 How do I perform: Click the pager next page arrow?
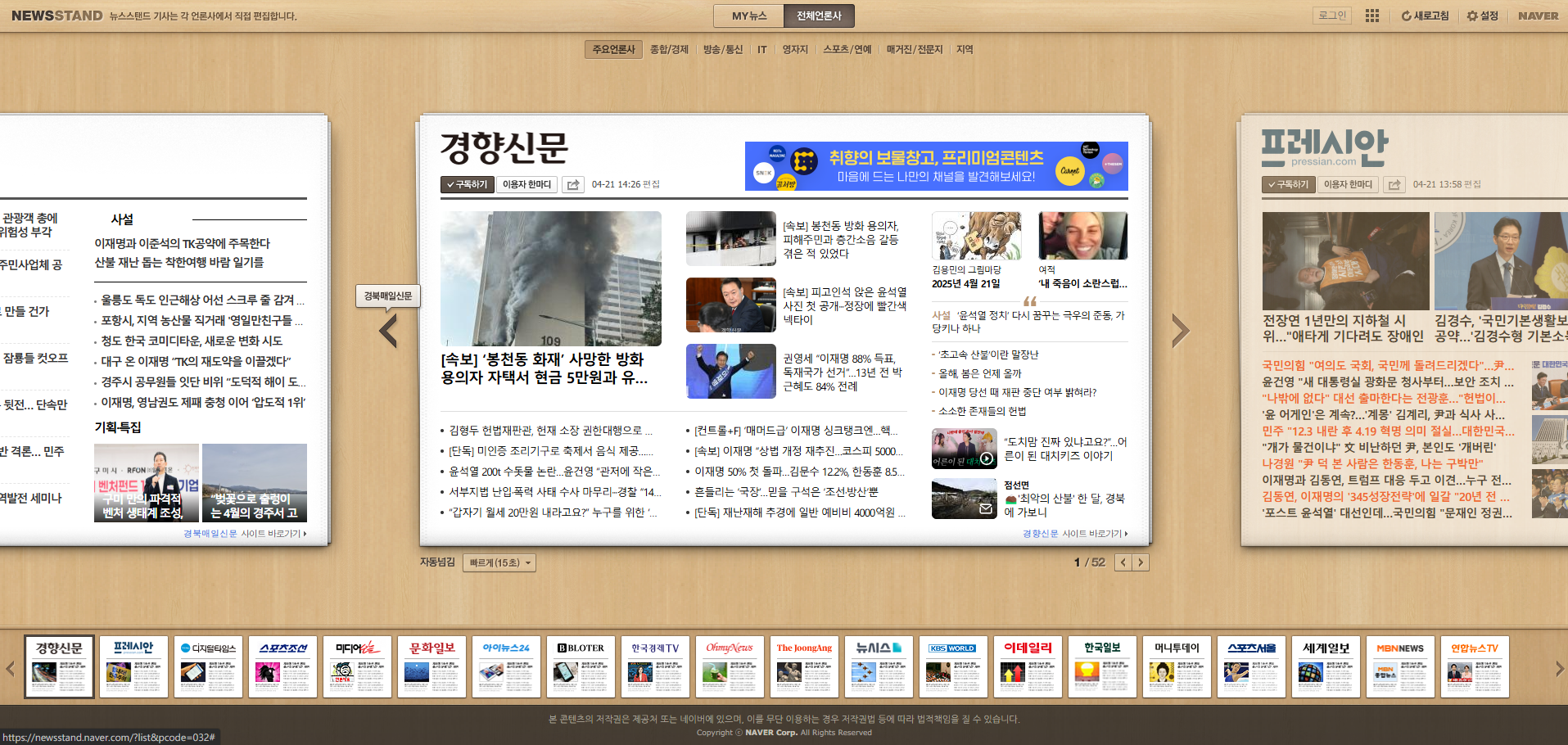click(1141, 562)
